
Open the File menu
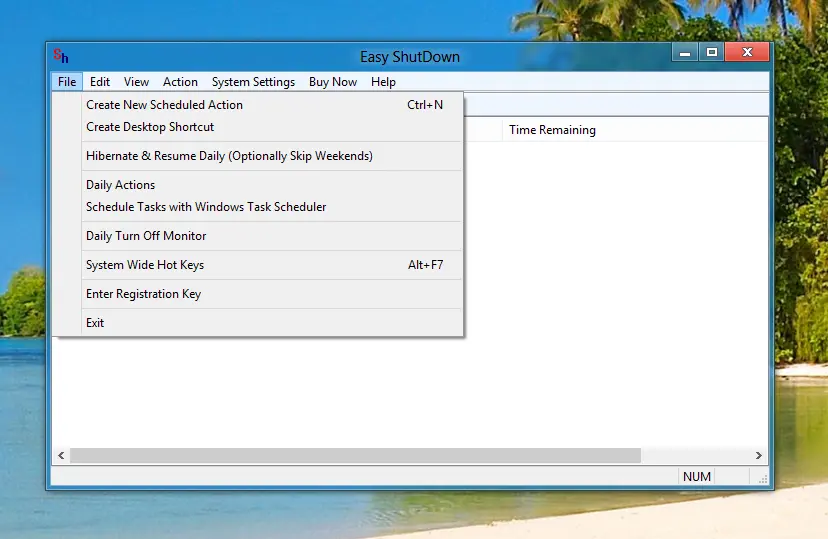click(x=67, y=82)
